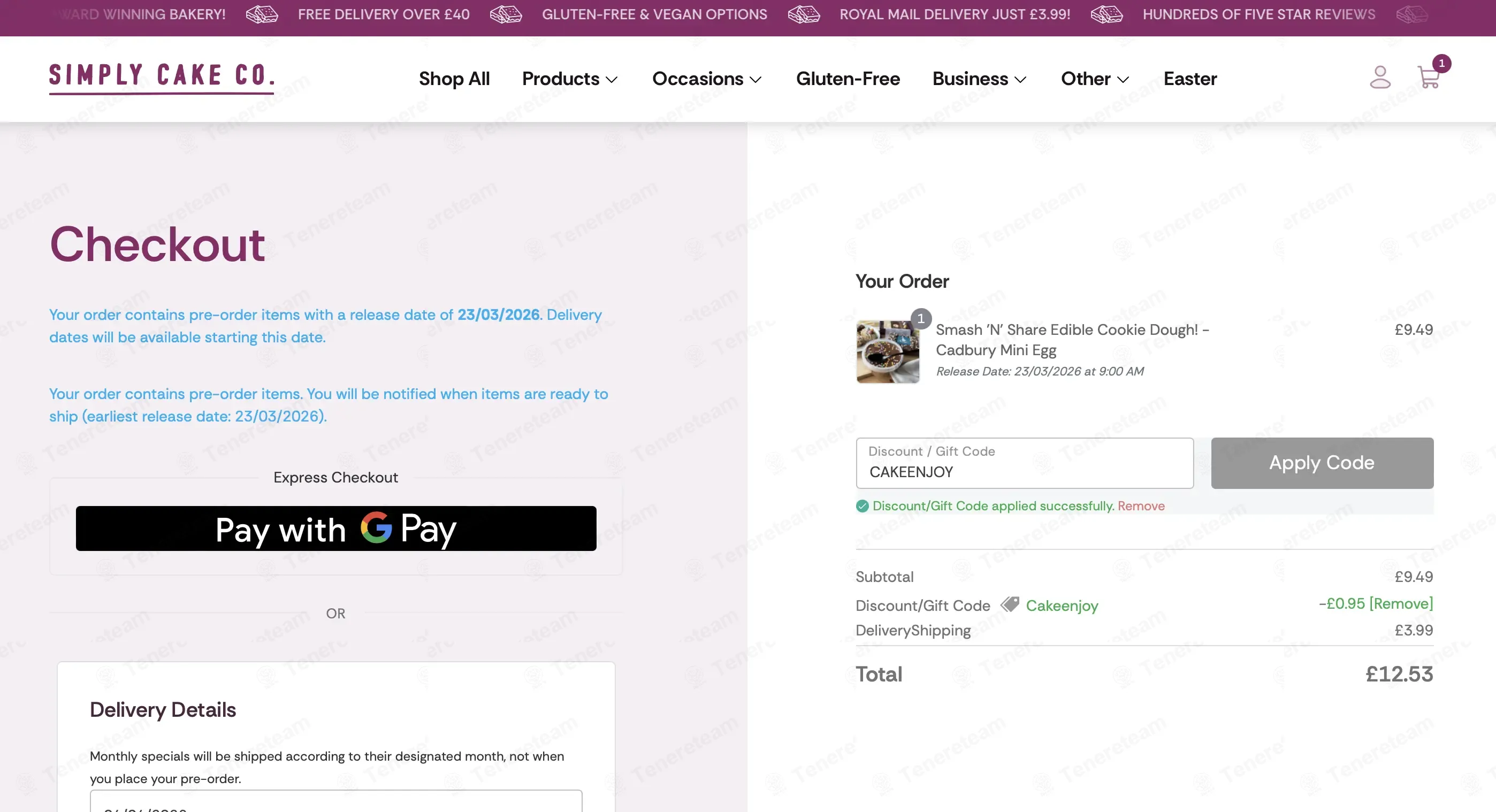Image resolution: width=1496 pixels, height=812 pixels.
Task: Click cake icon after GLUTEN-FREE & VEGAN OPTIONS
Action: click(x=804, y=14)
